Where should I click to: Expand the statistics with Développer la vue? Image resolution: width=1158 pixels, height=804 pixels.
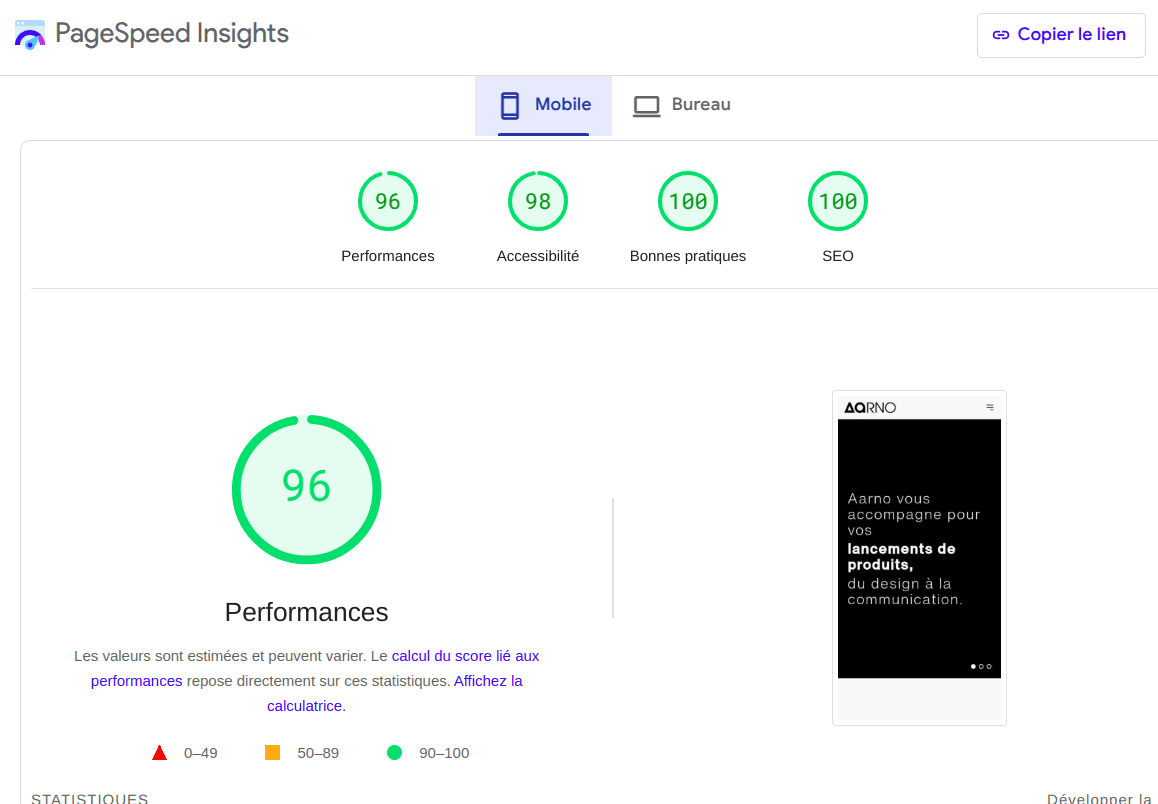click(x=1100, y=798)
